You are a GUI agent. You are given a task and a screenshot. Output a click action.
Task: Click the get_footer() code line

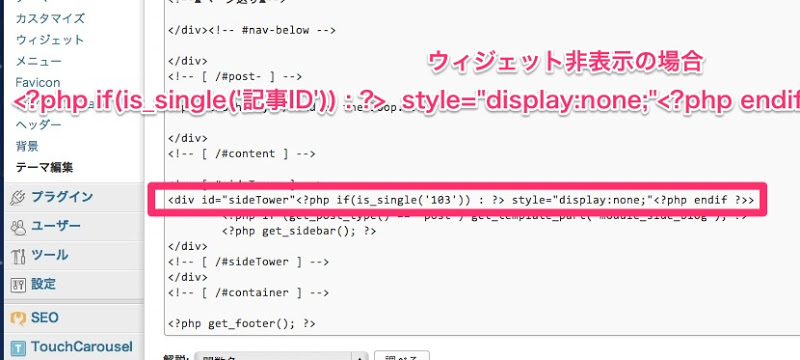point(242,324)
